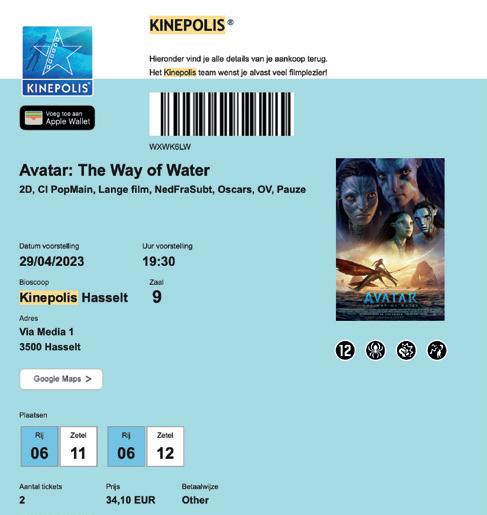Click the KINEPOLIS heading text

tap(187, 25)
